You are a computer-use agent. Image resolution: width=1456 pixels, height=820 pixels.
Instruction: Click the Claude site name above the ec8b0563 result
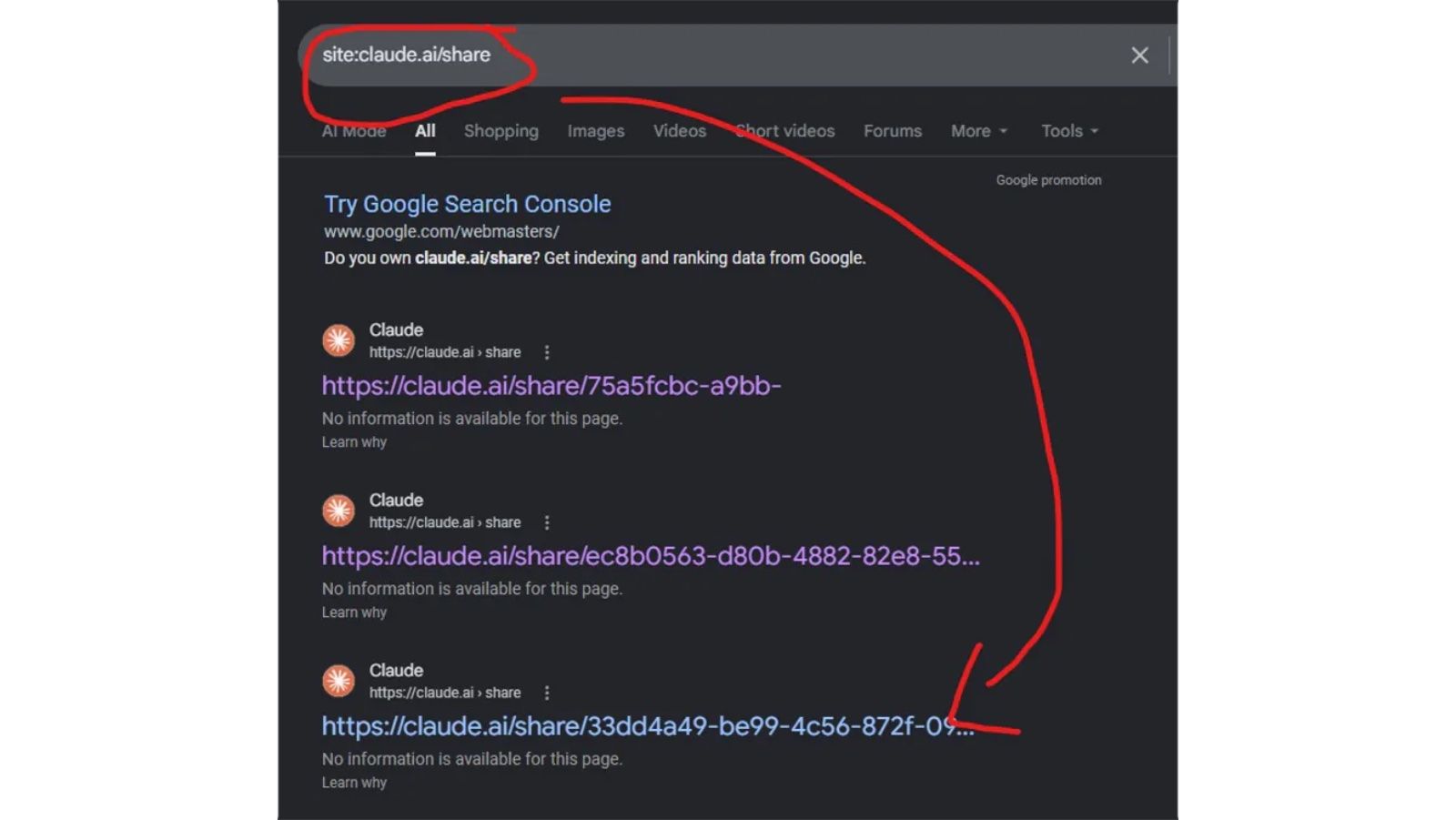[396, 501]
